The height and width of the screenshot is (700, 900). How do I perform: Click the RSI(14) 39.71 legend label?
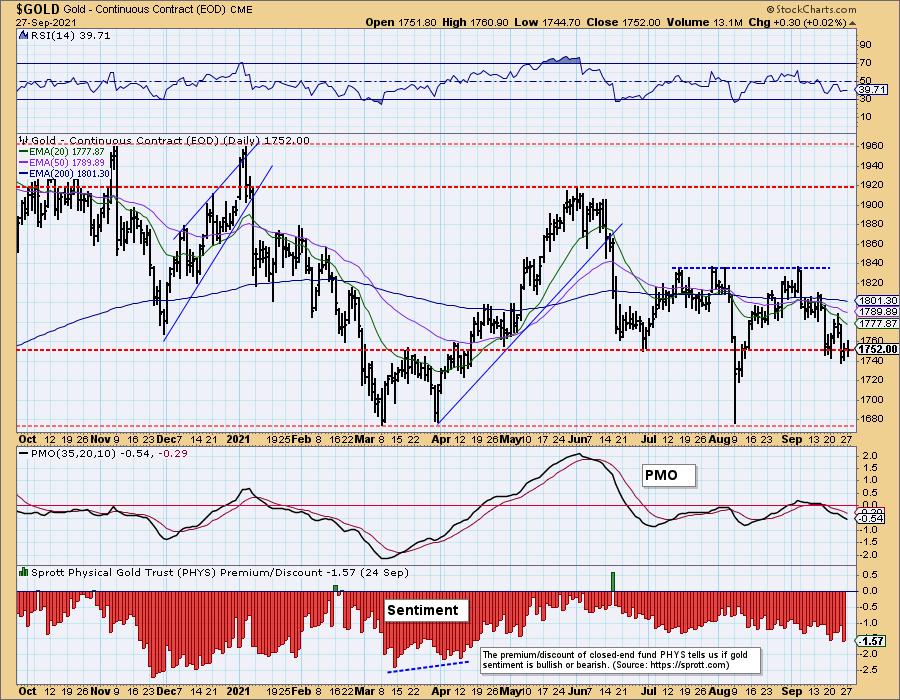pyautogui.click(x=70, y=36)
